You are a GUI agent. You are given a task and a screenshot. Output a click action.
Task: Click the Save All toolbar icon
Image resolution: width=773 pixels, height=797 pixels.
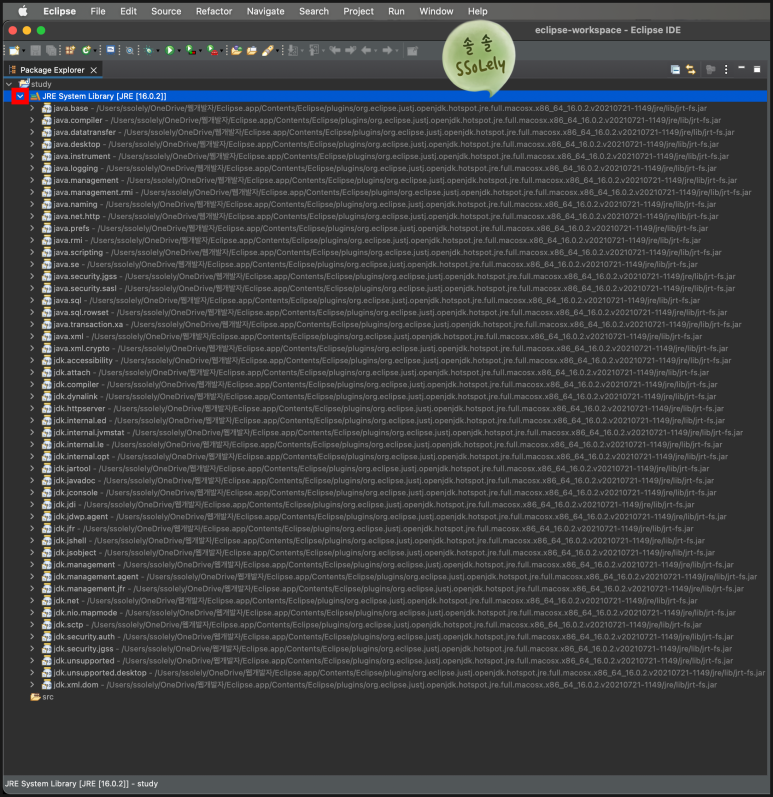tap(51, 50)
